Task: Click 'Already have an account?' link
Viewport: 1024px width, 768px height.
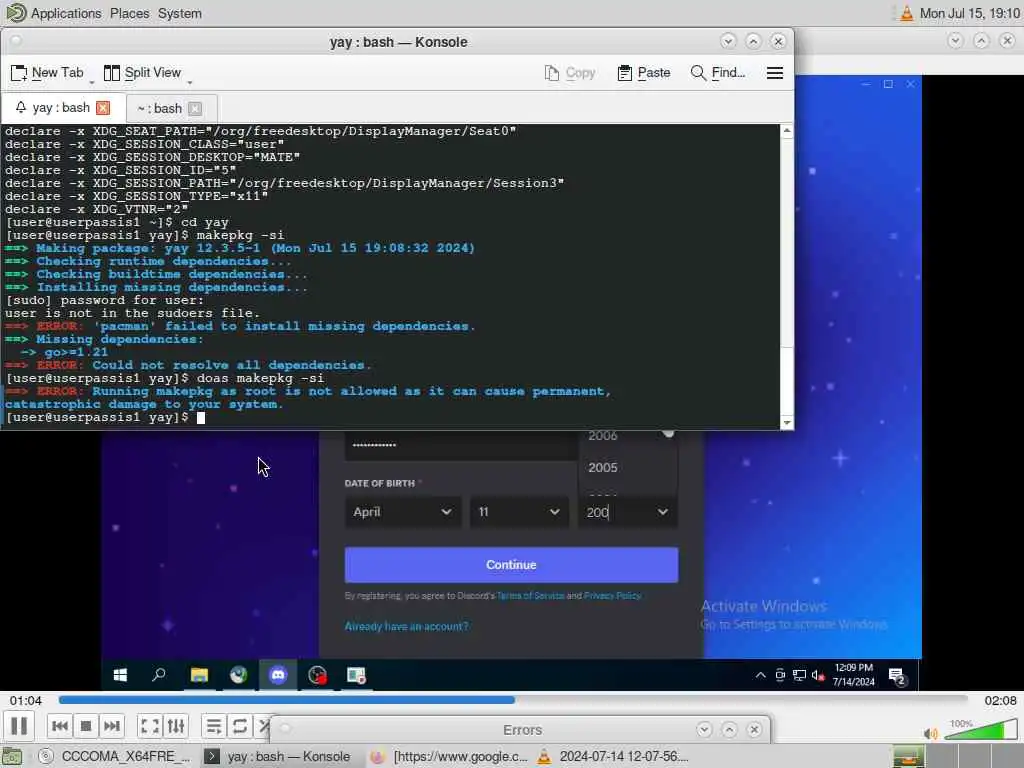Action: pyautogui.click(x=406, y=626)
